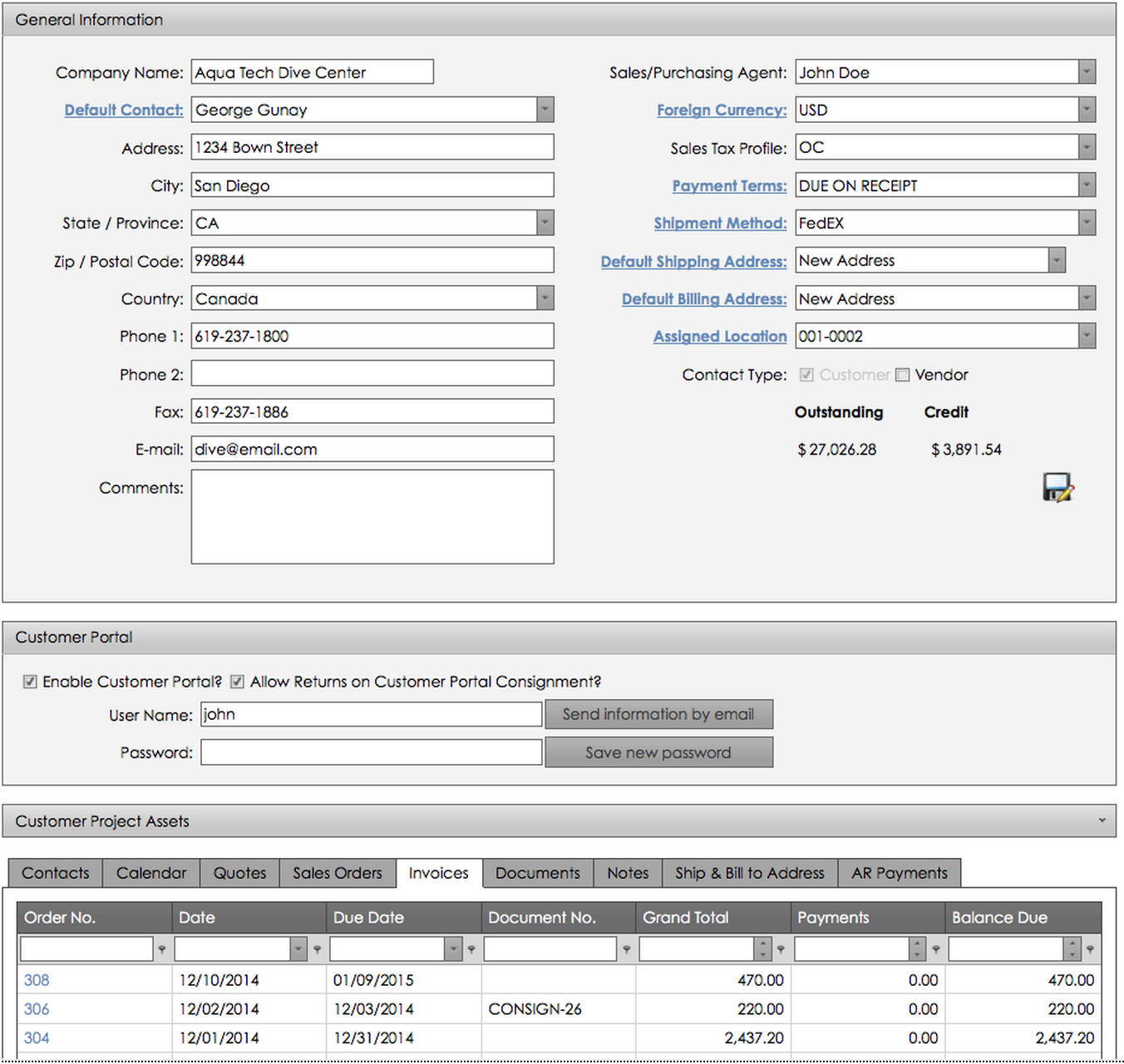
Task: Open the Sales Tax Profile dropdown
Action: click(1087, 147)
